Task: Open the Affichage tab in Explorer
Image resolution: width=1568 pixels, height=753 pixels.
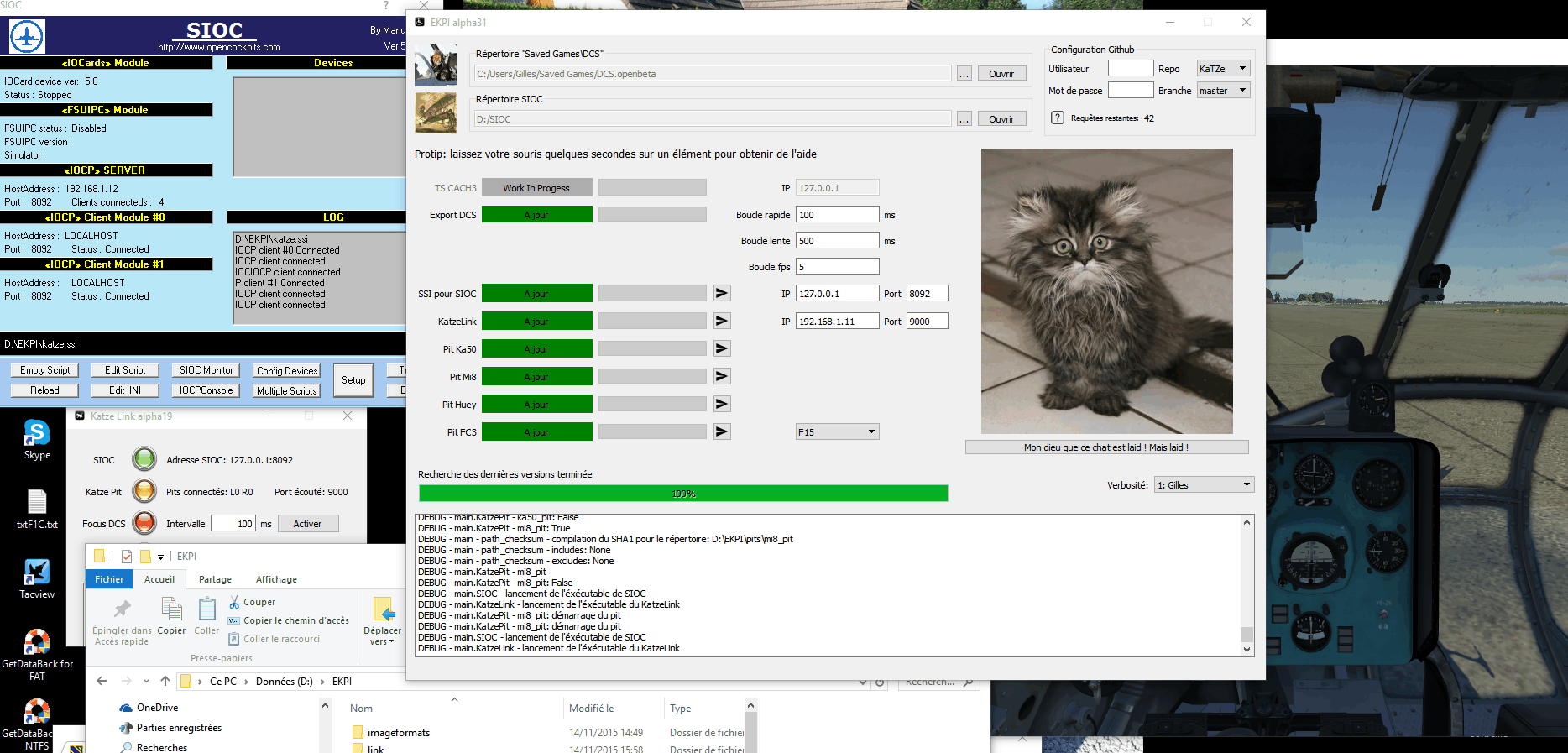Action: 276,579
